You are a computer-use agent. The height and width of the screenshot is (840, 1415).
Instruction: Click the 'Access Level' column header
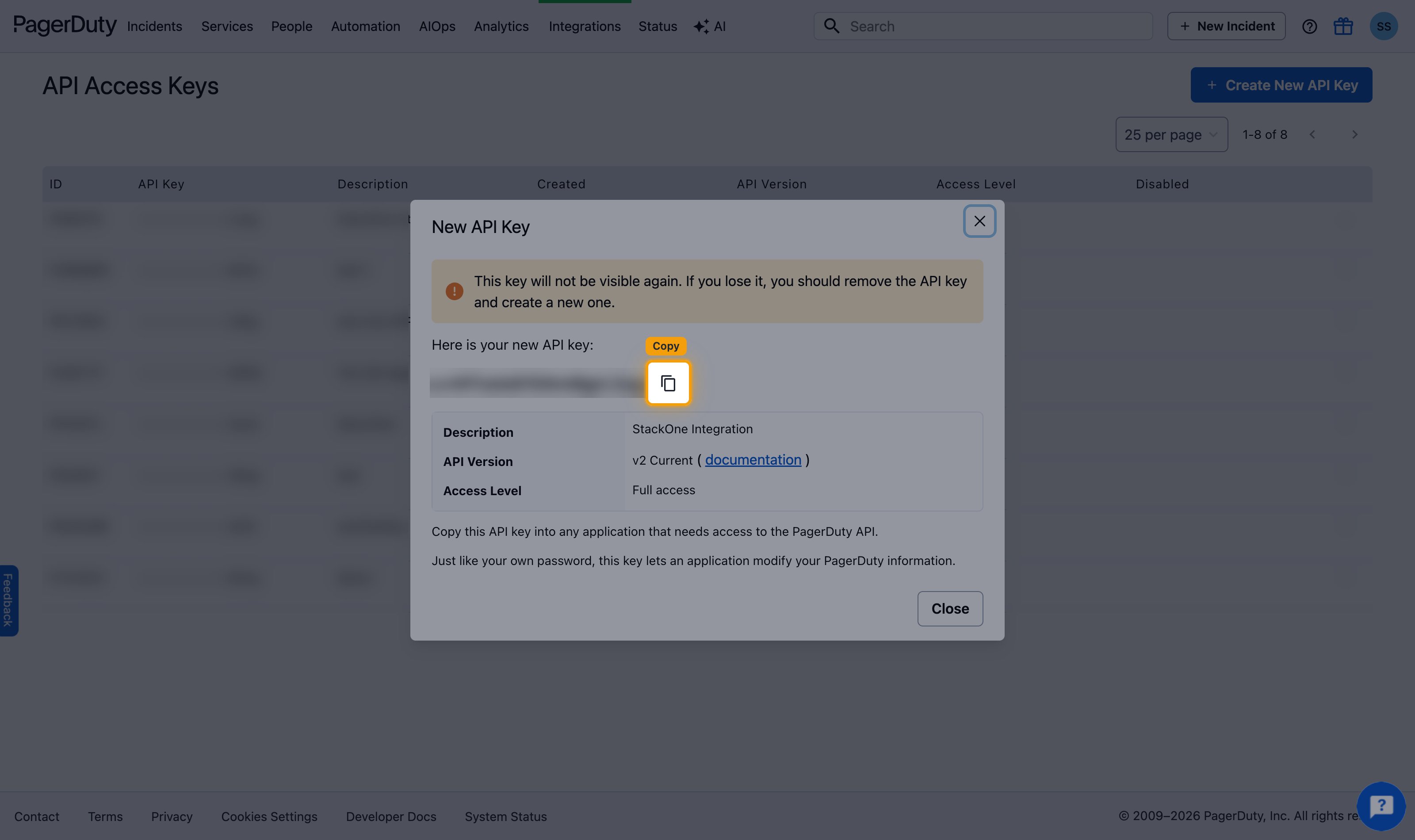pyautogui.click(x=976, y=184)
